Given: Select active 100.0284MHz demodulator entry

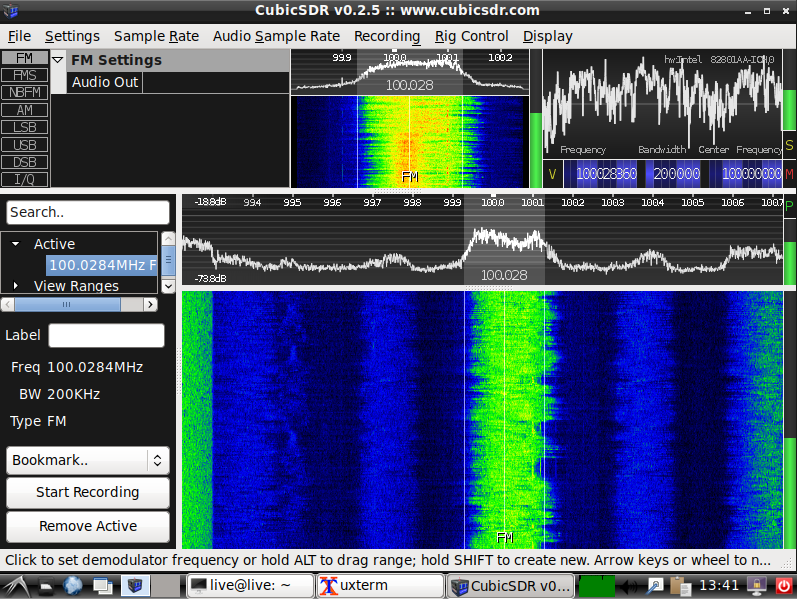Looking at the screenshot, I should pyautogui.click(x=102, y=265).
